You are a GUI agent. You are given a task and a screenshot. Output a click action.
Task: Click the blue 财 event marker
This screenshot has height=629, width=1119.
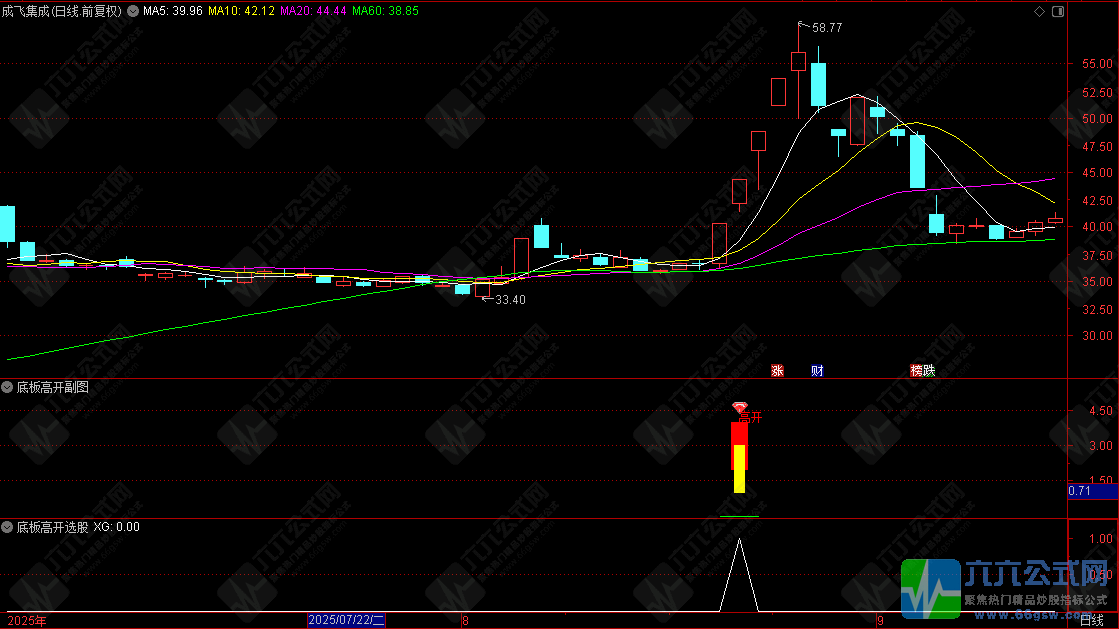[x=817, y=371]
